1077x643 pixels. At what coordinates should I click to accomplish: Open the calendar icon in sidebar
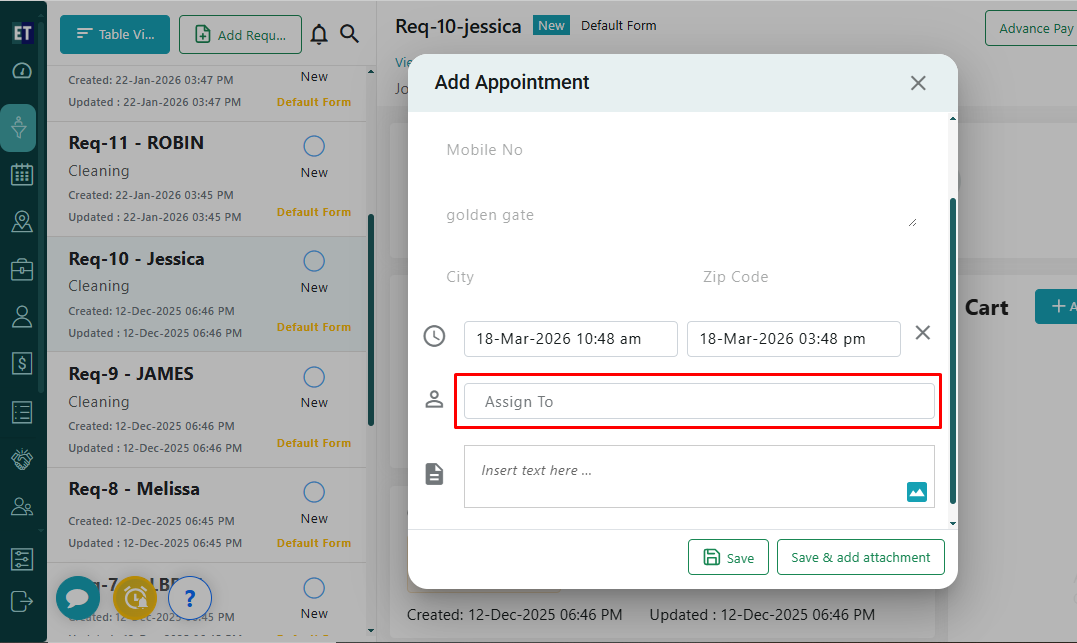[21, 175]
